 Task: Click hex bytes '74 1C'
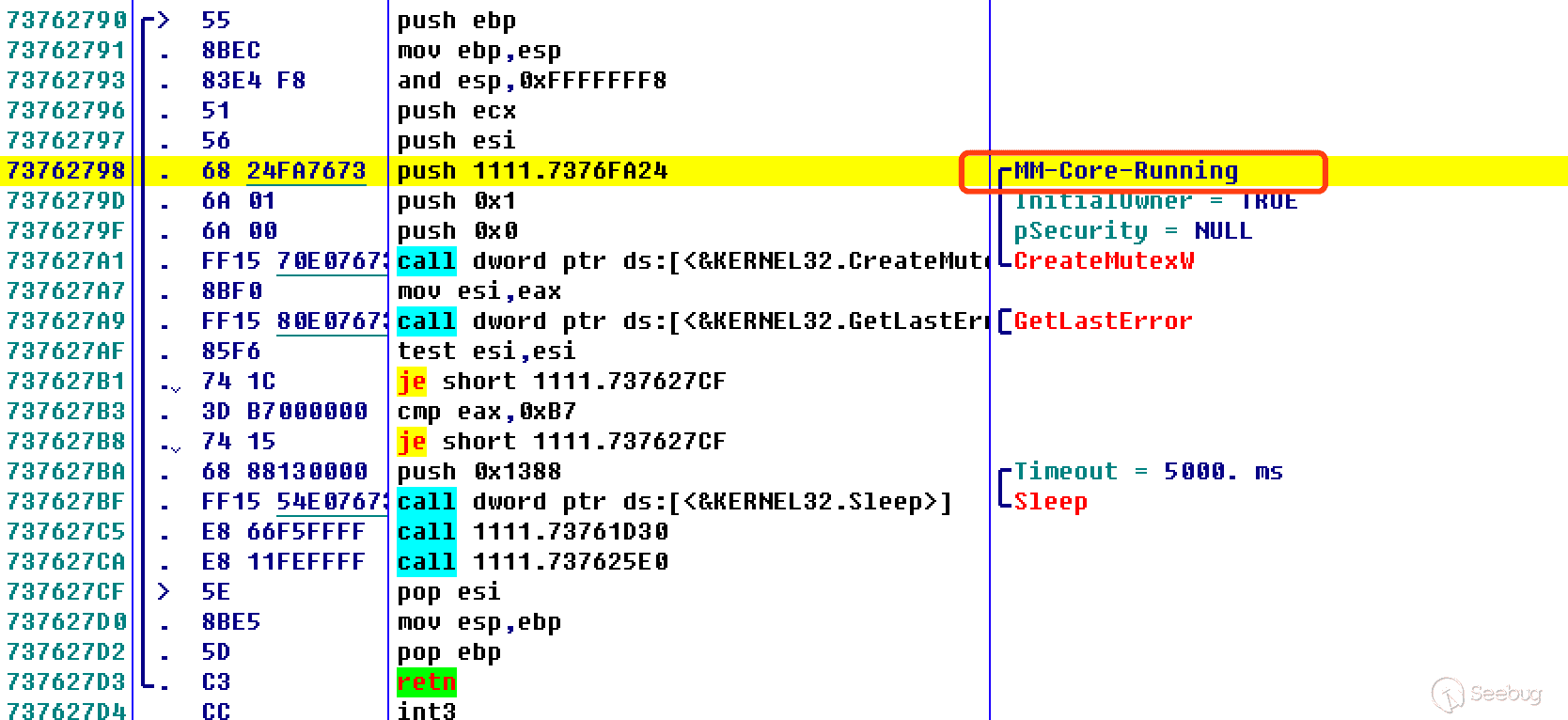pyautogui.click(x=239, y=381)
